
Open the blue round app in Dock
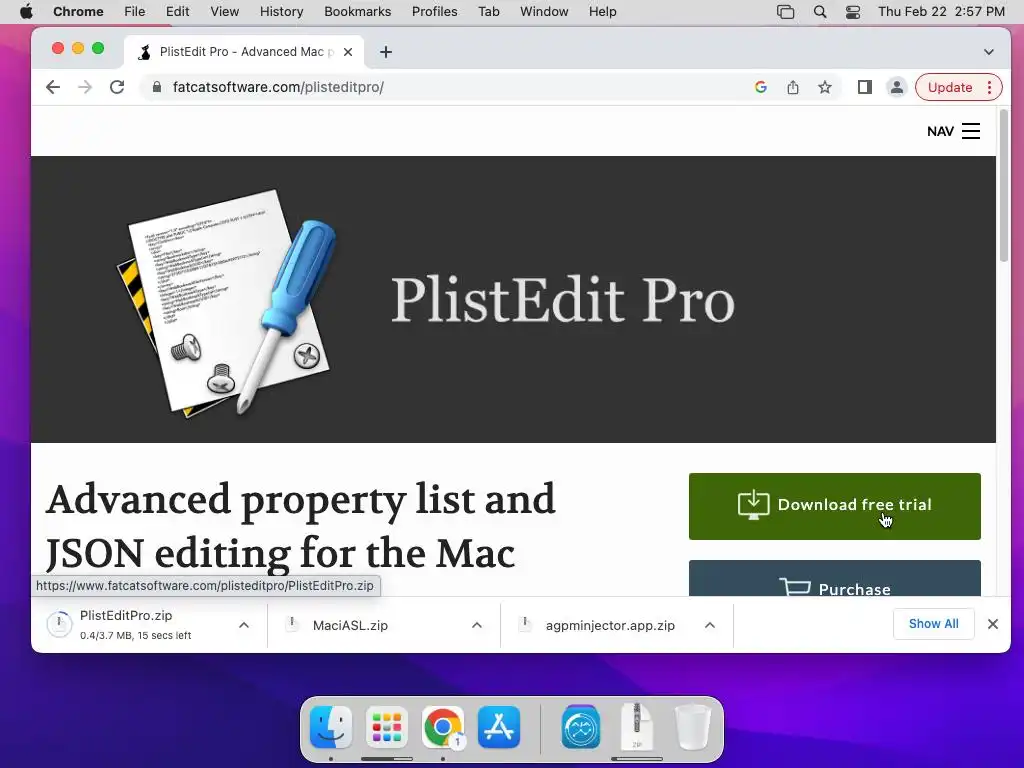tap(581, 726)
